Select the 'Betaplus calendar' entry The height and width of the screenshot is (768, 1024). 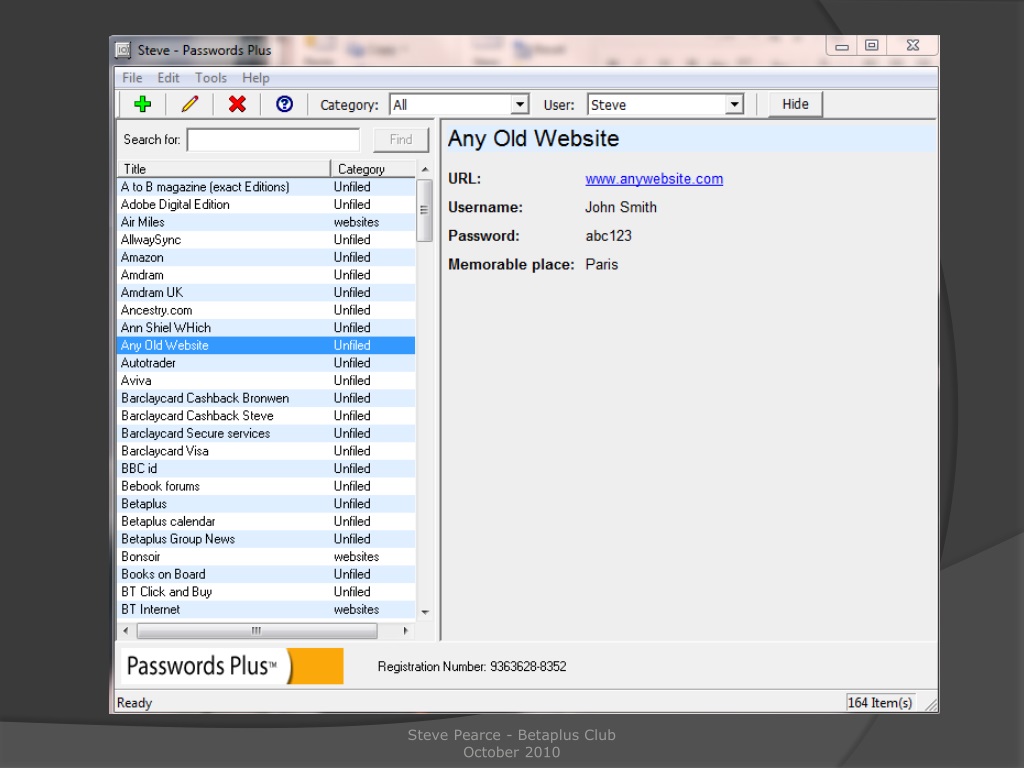[x=266, y=522]
